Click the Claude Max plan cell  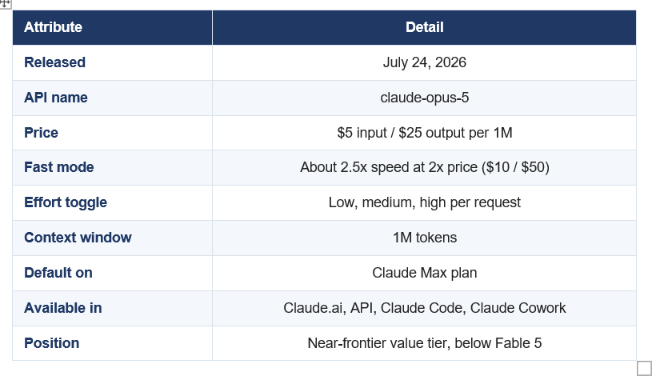pyautogui.click(x=424, y=273)
